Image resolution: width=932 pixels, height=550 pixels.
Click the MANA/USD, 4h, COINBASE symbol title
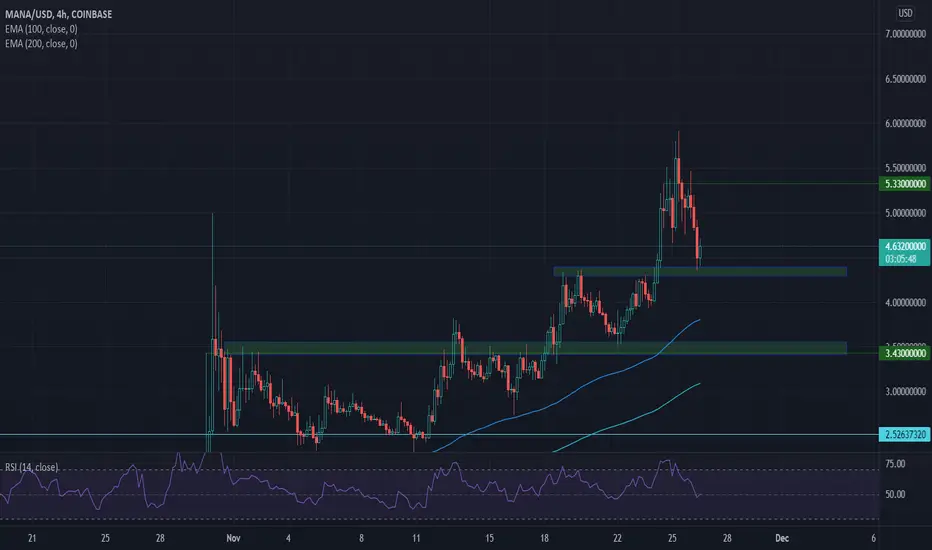point(58,14)
